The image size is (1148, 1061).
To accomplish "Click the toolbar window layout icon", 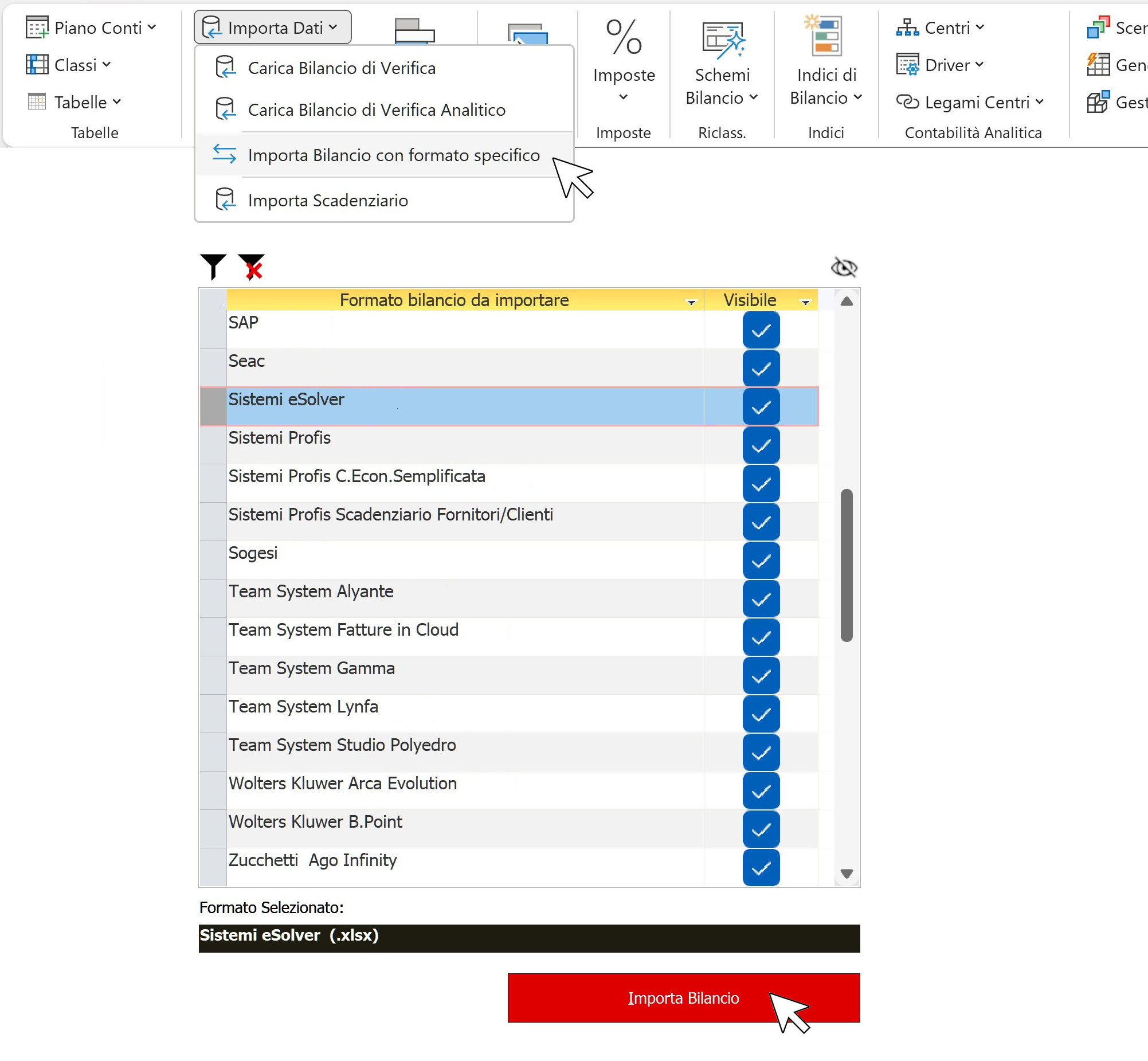I will tap(414, 31).
